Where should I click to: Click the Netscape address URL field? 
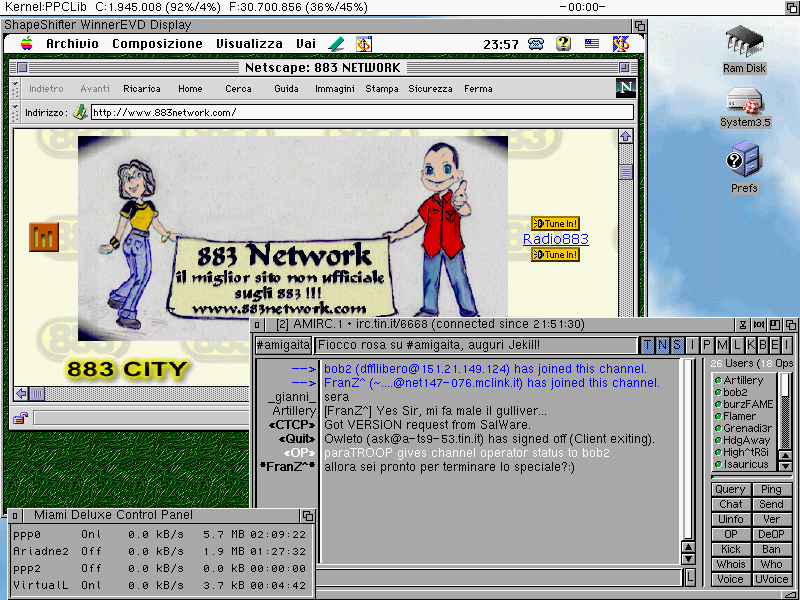(x=362, y=112)
